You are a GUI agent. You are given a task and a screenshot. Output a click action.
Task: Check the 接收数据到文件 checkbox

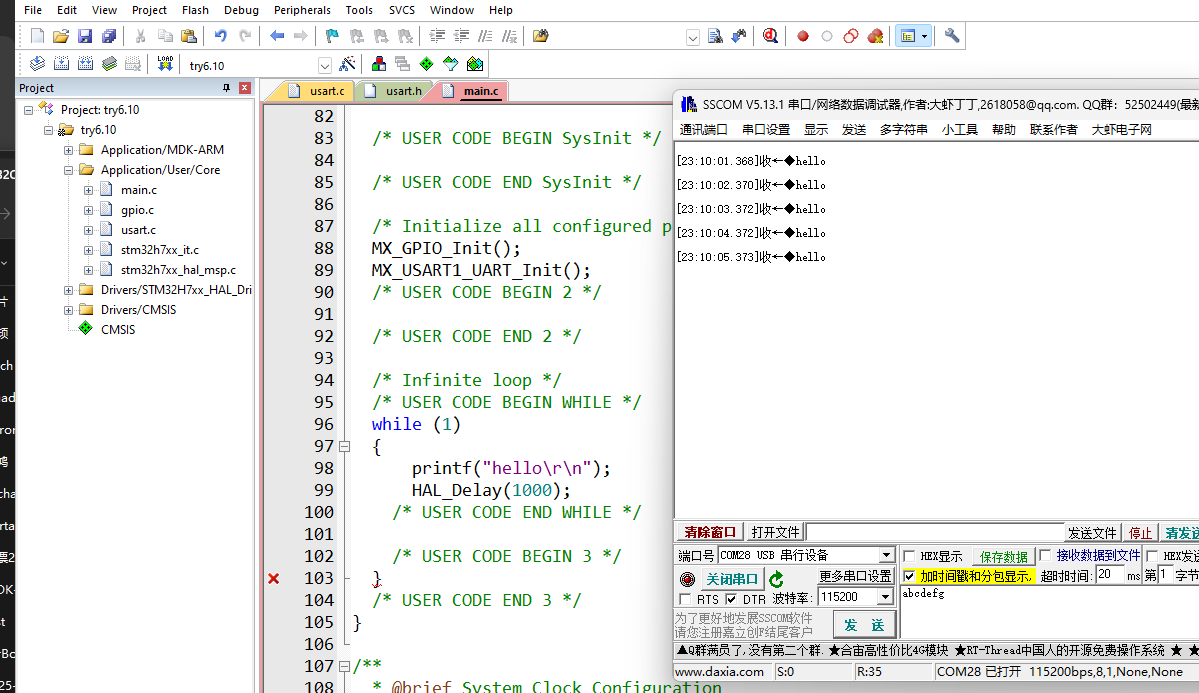pos(1045,555)
